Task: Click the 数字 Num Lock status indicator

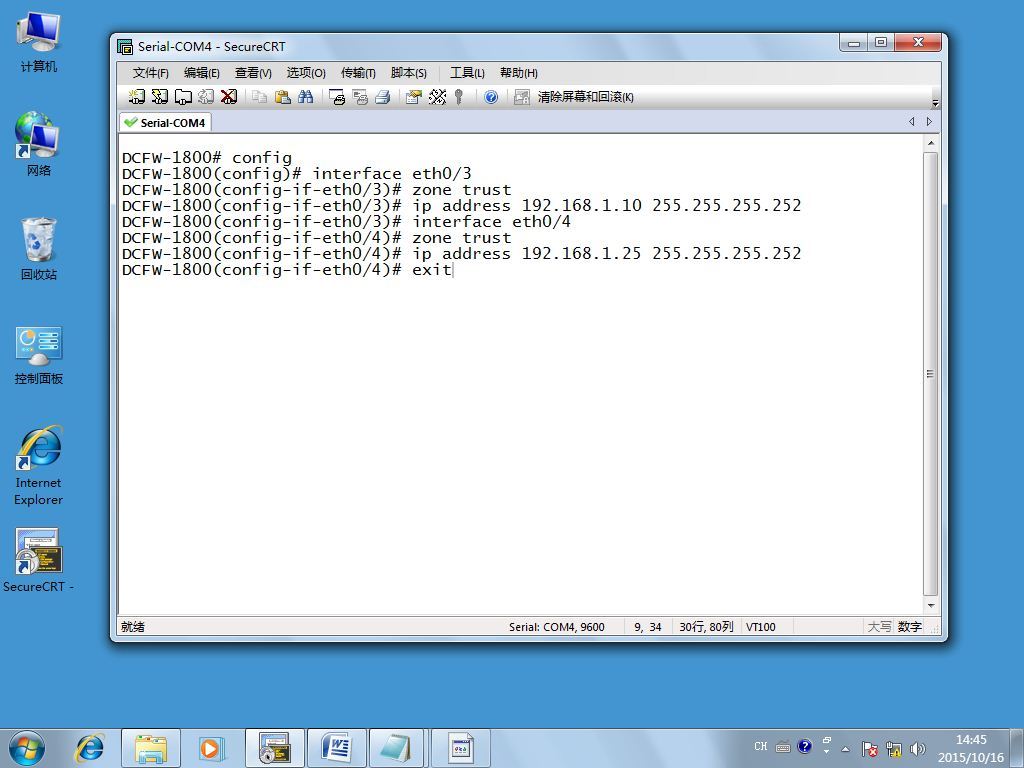Action: click(x=909, y=627)
